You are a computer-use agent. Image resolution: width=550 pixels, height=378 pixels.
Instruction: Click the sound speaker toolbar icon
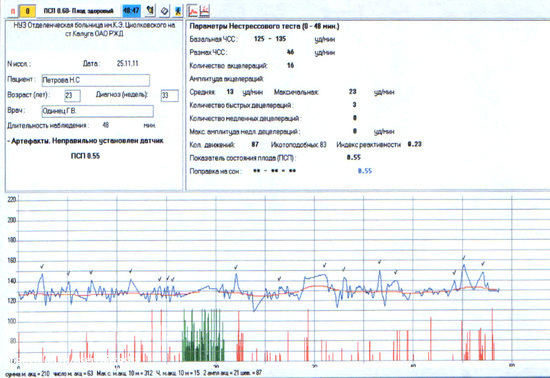(x=150, y=11)
